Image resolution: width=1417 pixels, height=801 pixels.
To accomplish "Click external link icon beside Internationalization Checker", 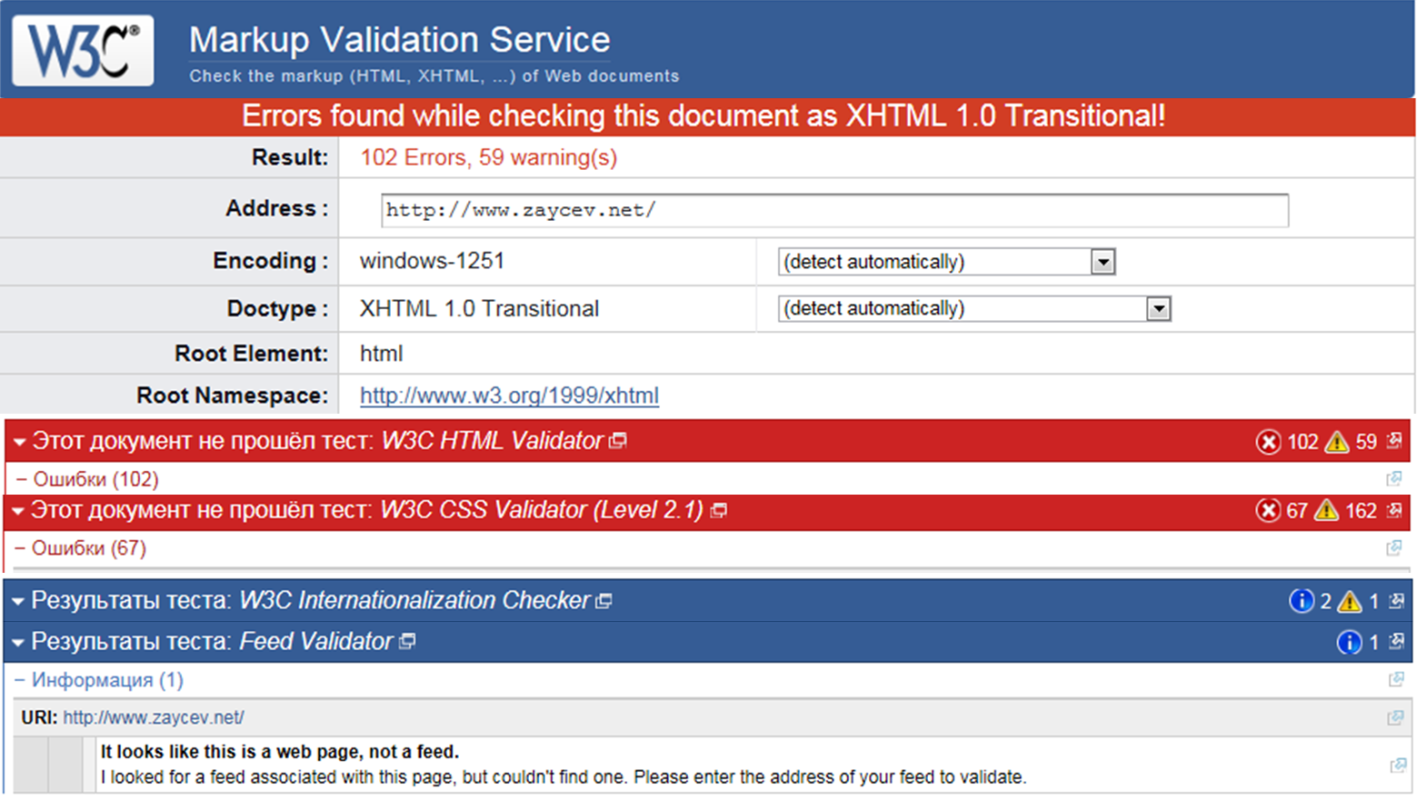I will click(604, 601).
